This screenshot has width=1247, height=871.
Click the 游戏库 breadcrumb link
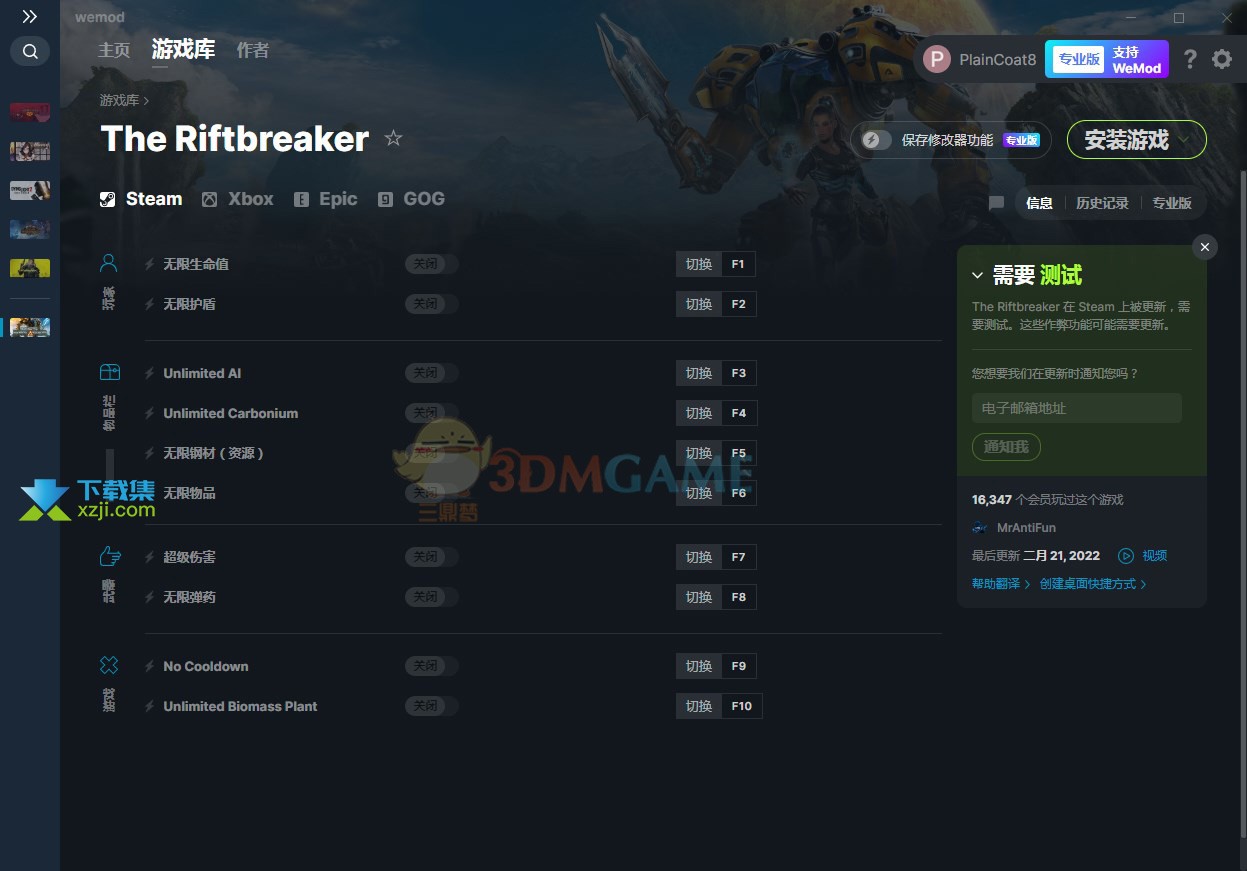click(x=119, y=100)
